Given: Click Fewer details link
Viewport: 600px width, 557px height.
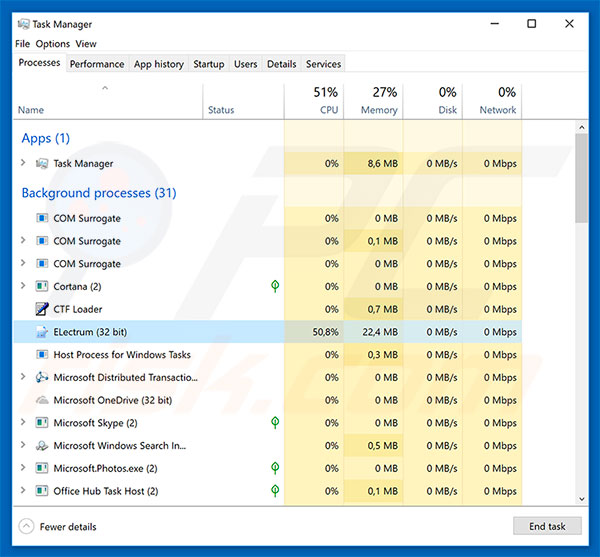Looking at the screenshot, I should [x=68, y=527].
